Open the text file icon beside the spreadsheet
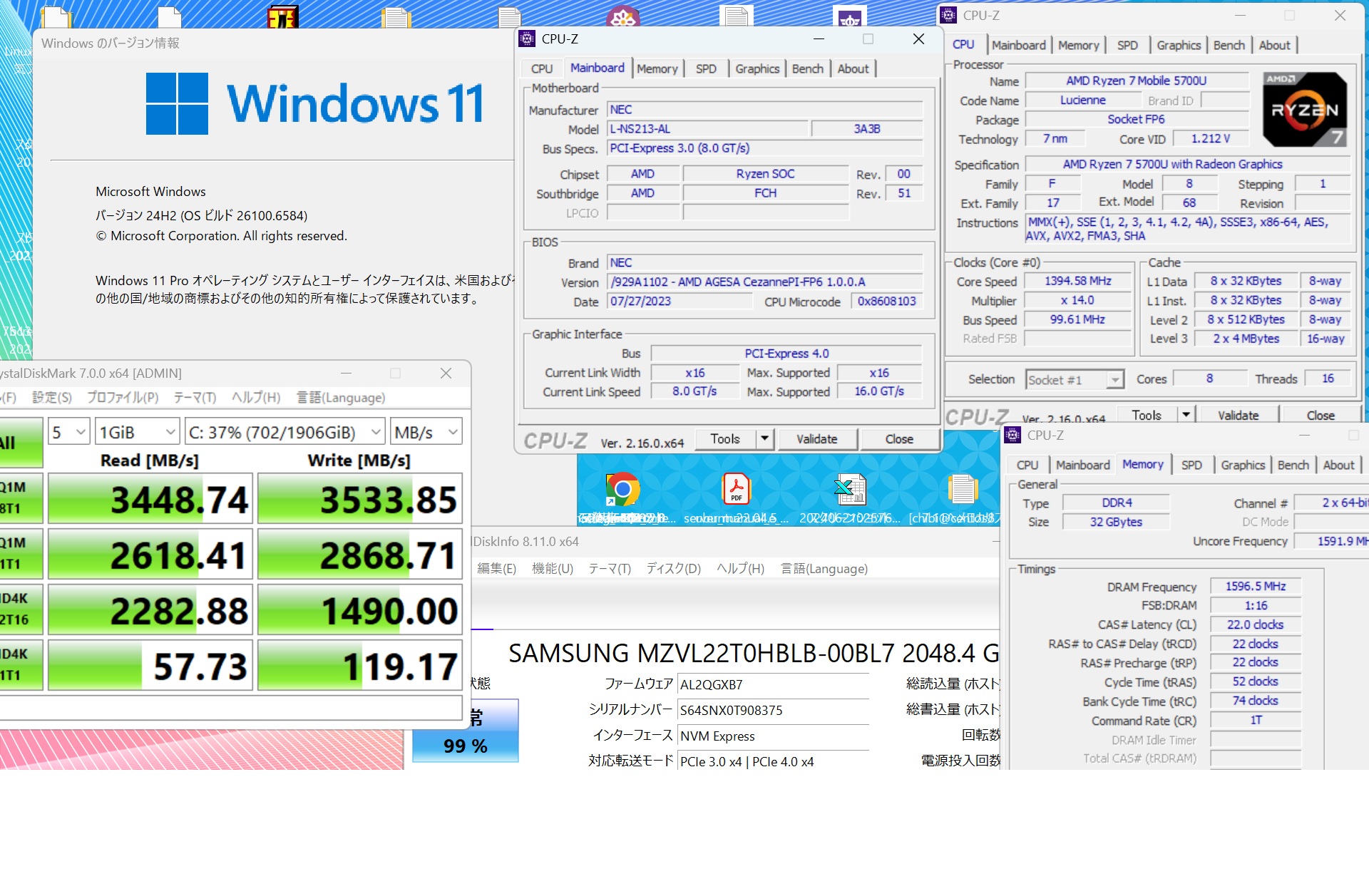Image resolution: width=1369 pixels, height=896 pixels. (x=962, y=490)
